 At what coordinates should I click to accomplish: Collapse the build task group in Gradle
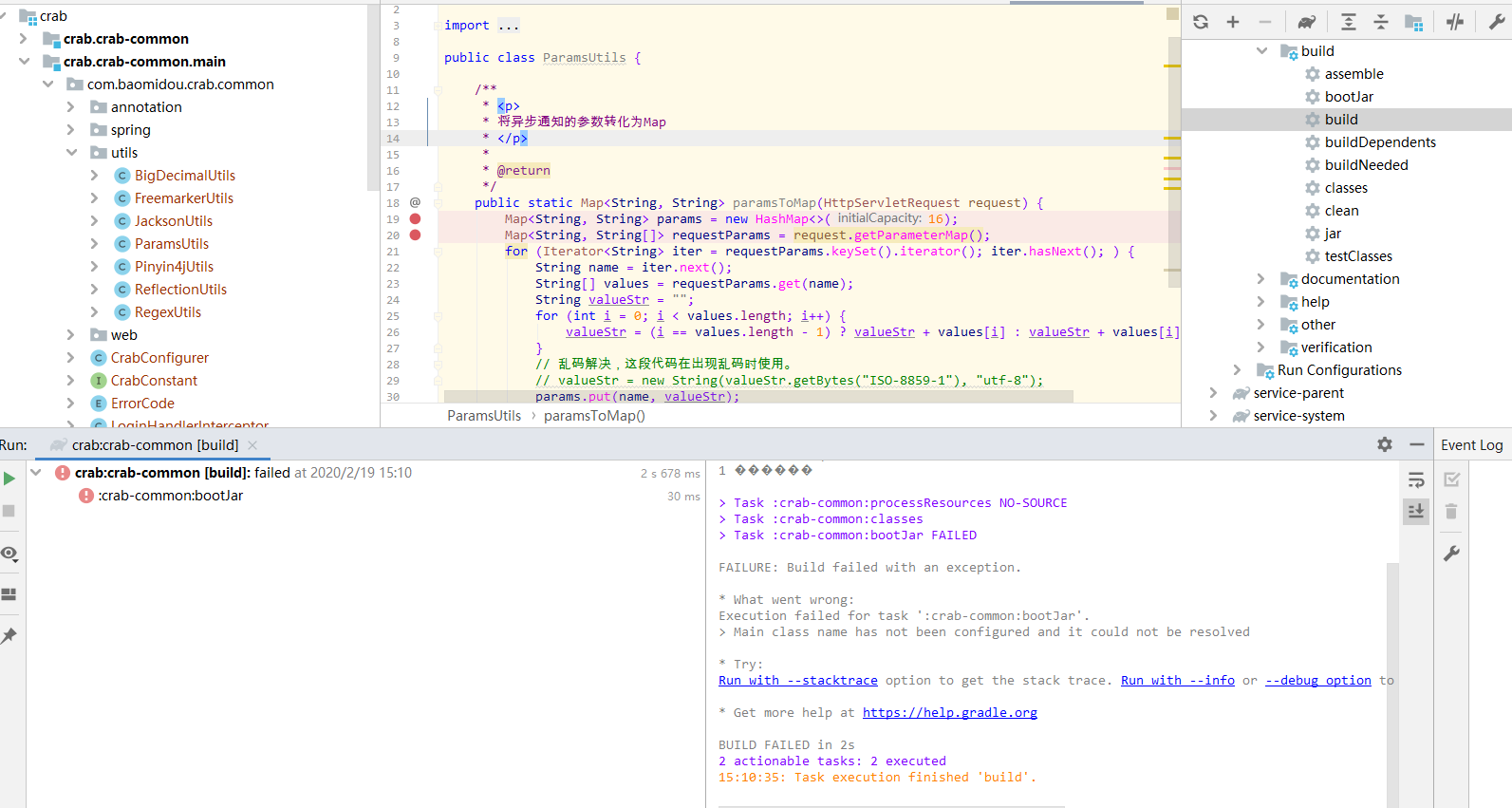1261,51
